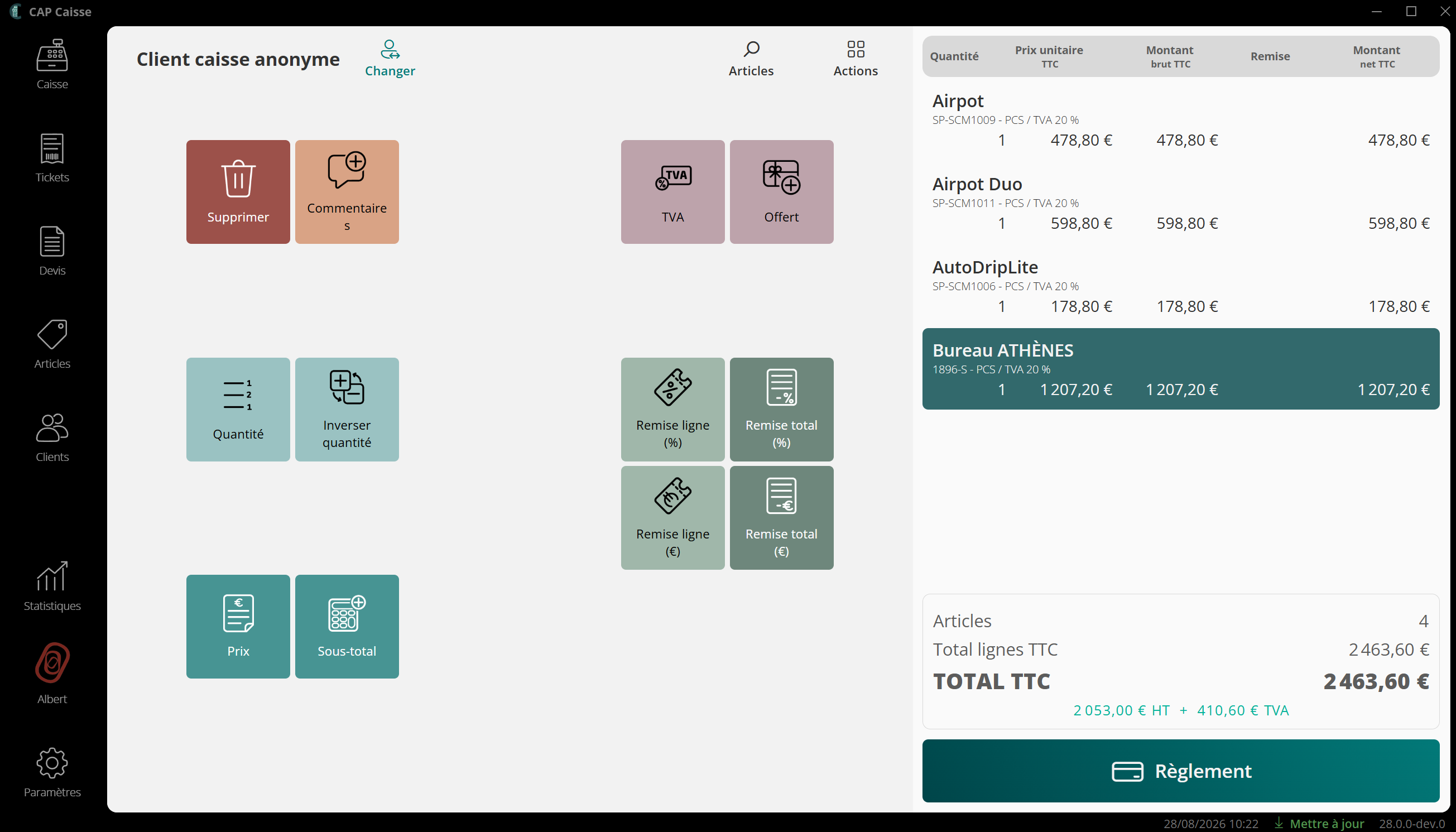Click the Quantité column header

pos(954,56)
